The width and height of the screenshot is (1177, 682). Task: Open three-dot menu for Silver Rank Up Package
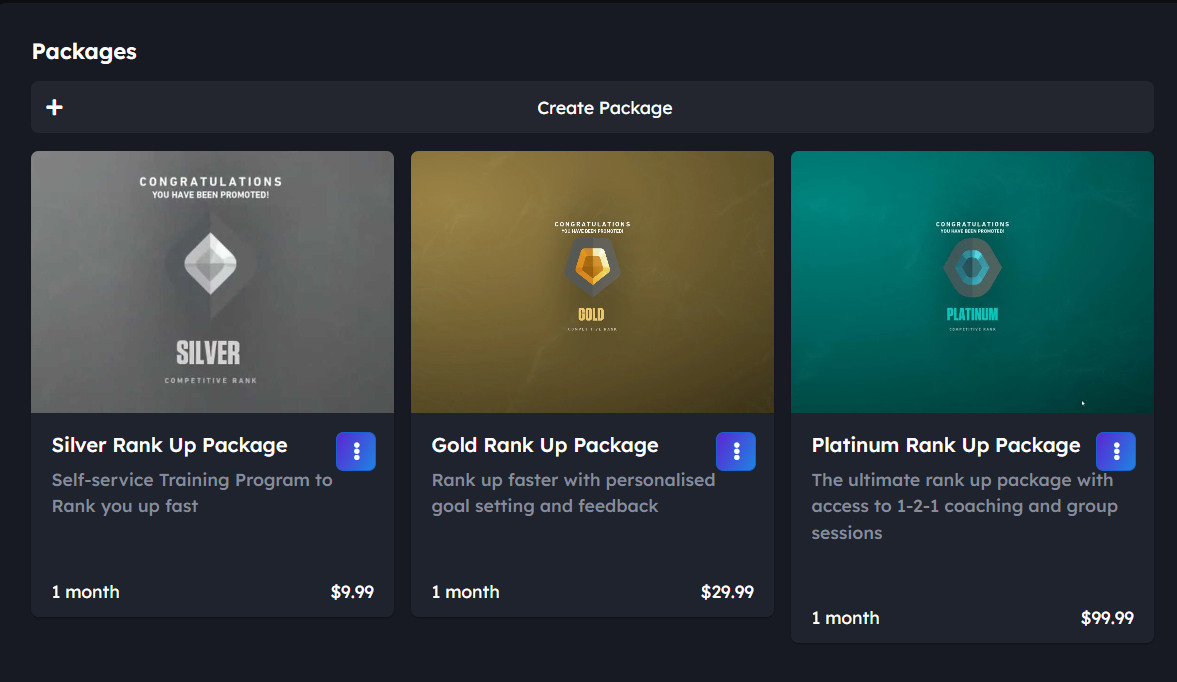click(356, 451)
